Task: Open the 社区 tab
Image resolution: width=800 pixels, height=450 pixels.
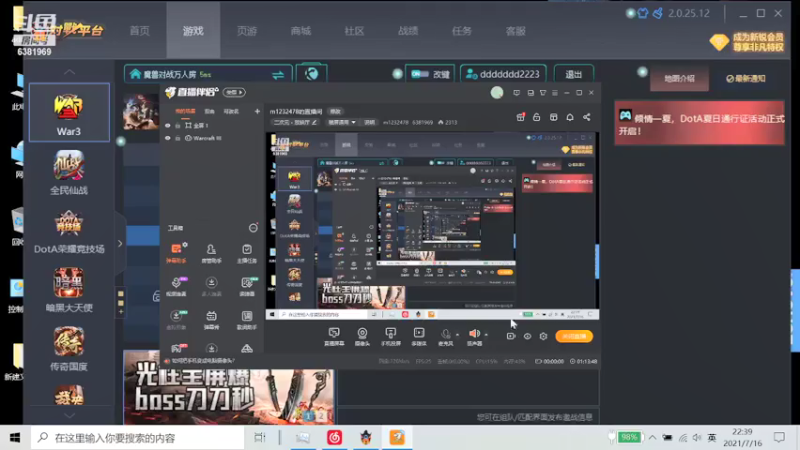Action: click(354, 31)
